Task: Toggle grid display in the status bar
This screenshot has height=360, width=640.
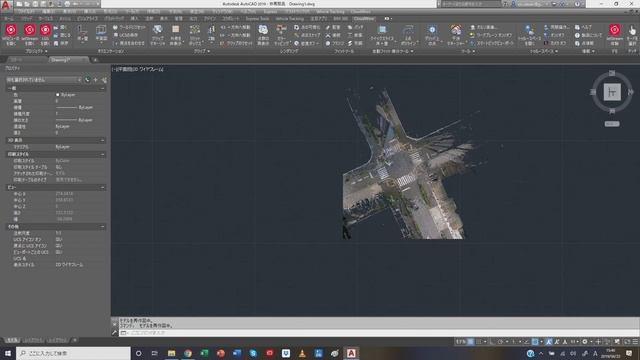Action: 471,342
